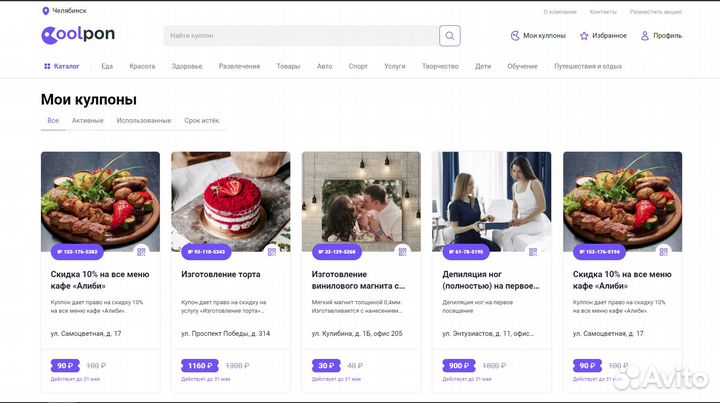Screen dimensions: 720x403
Task: Click the 30 ₽ price tag
Action: [x=326, y=366]
